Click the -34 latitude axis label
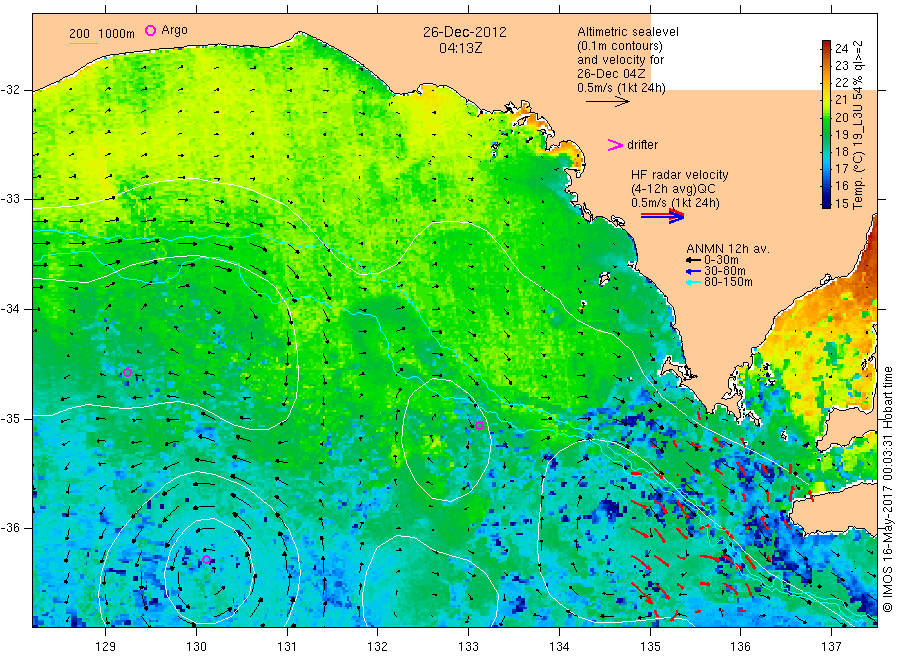 [x=10, y=309]
